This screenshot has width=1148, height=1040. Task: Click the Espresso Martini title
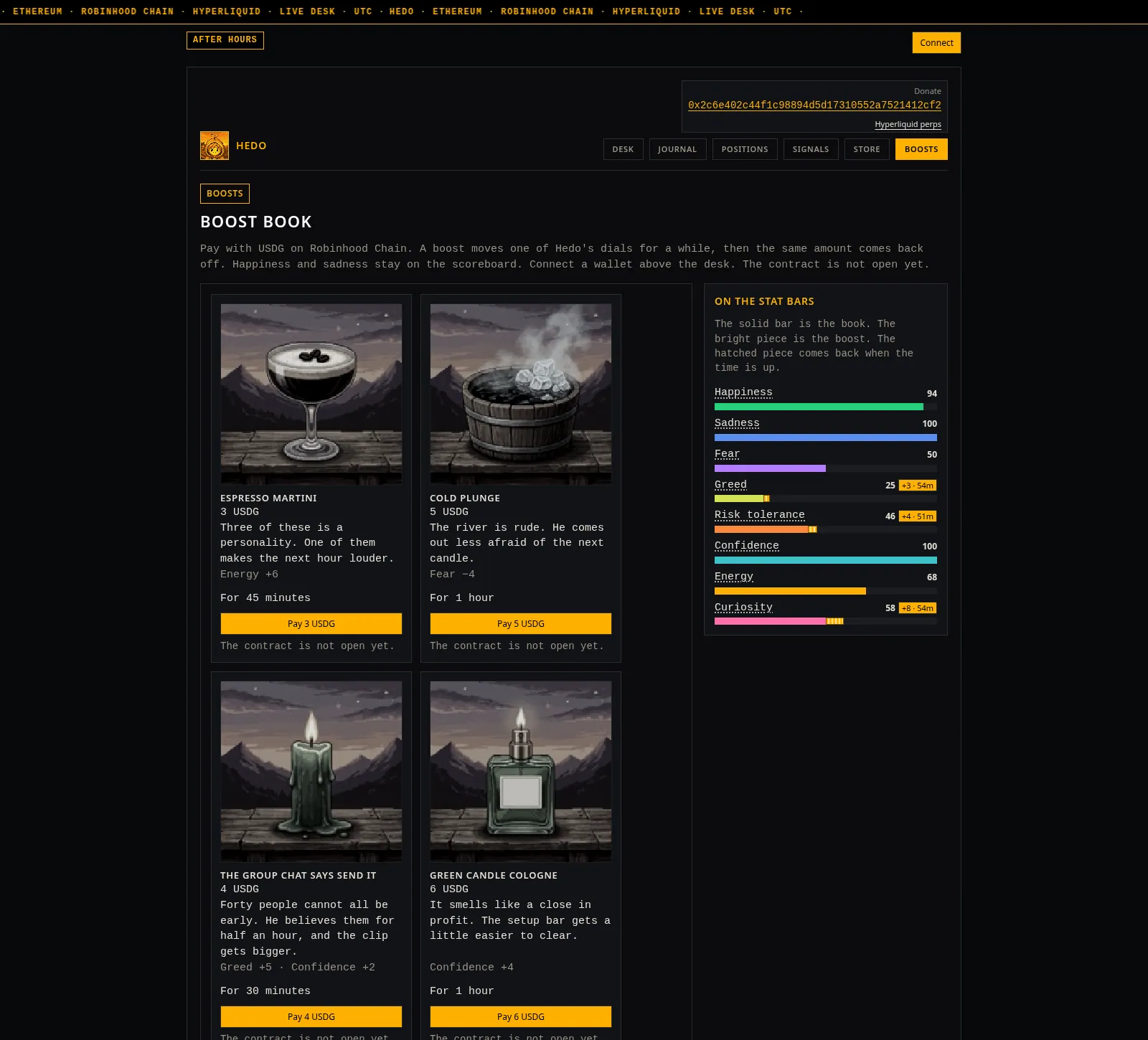tap(268, 498)
